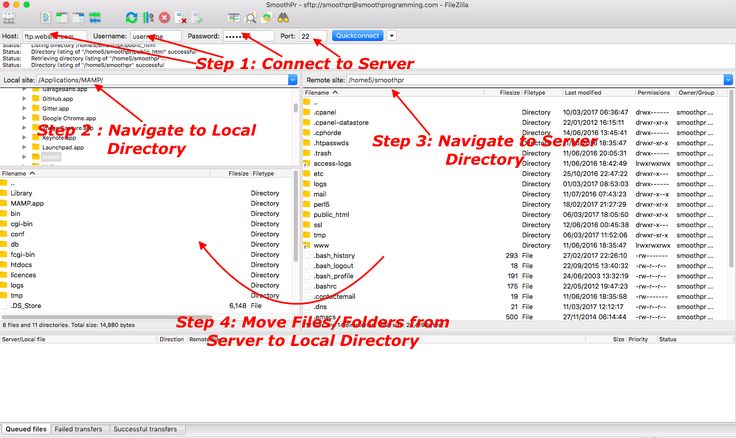Switch to the Successful transfers tab
The height and width of the screenshot is (438, 736).
click(145, 429)
